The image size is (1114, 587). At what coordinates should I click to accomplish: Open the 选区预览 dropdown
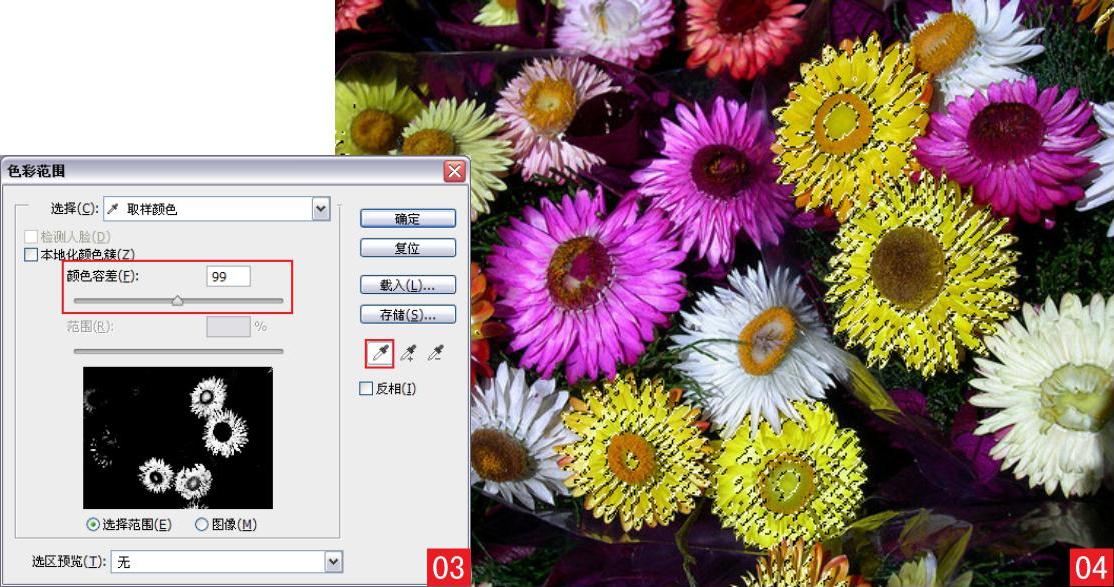pos(227,562)
